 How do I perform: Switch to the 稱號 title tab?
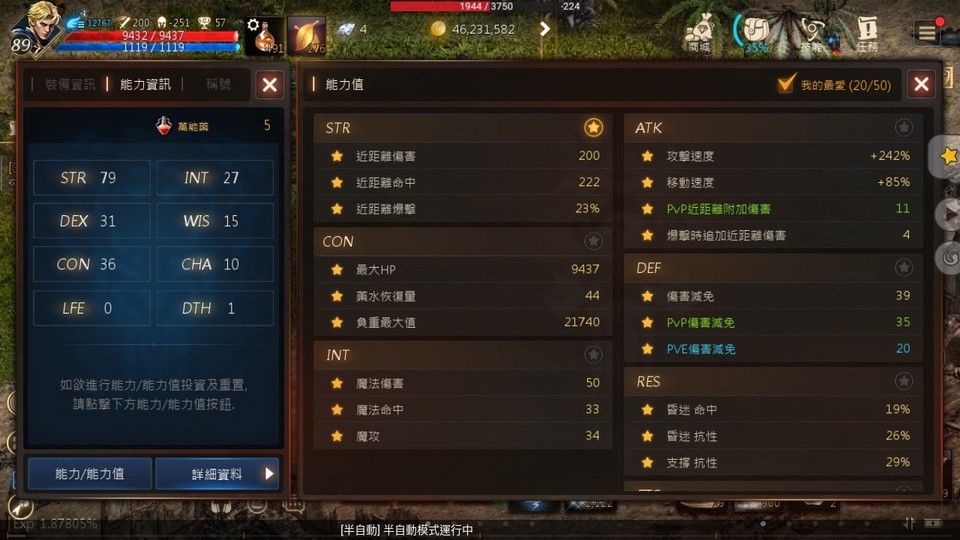pyautogui.click(x=217, y=84)
